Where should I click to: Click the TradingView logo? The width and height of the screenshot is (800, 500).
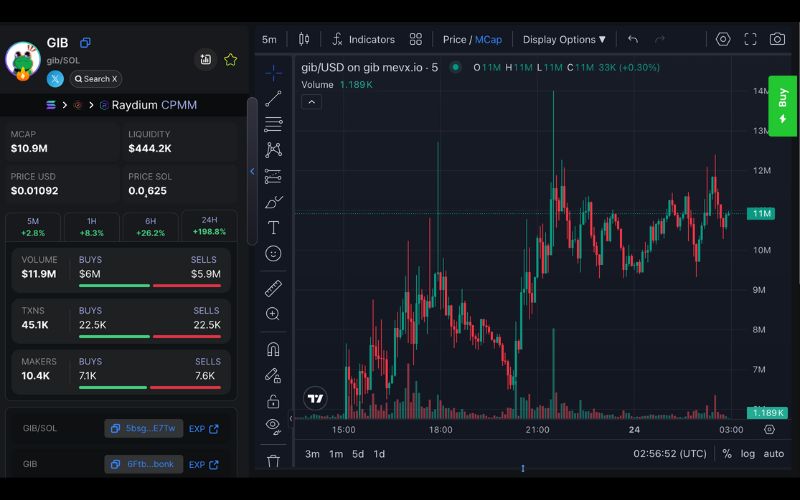315,398
